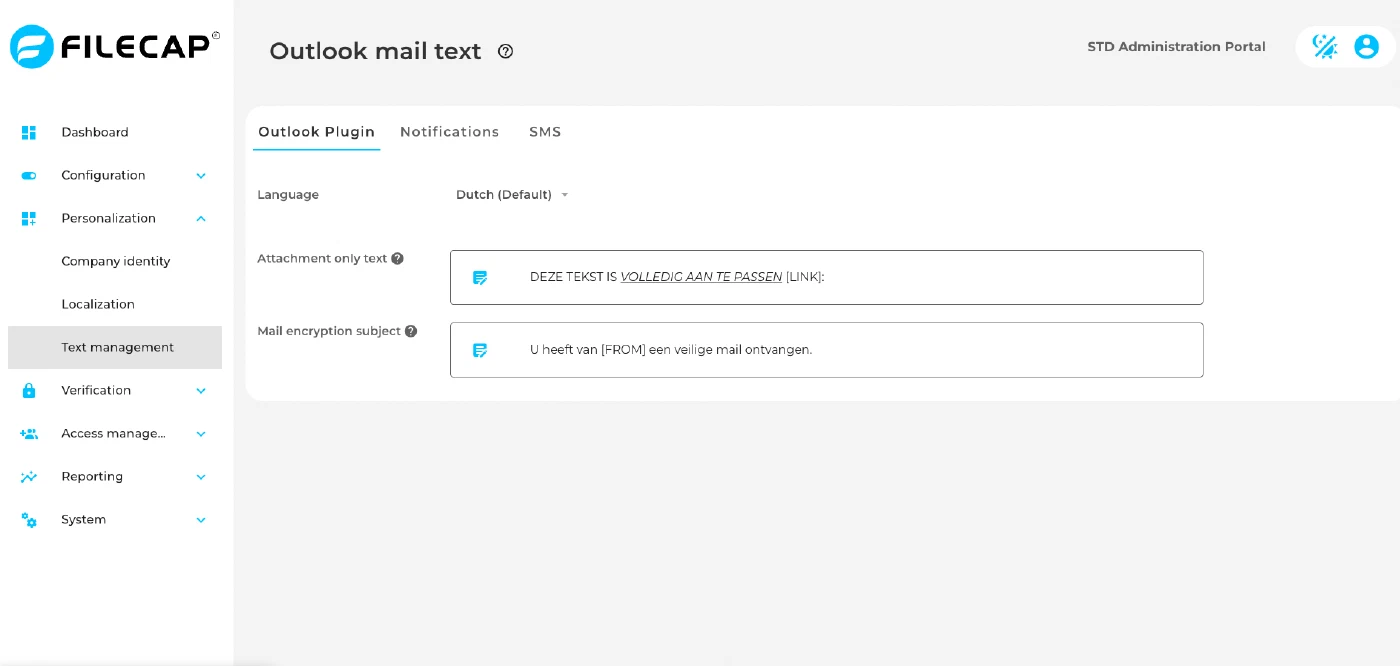Click the Language field label
This screenshot has width=1400, height=666.
click(288, 195)
